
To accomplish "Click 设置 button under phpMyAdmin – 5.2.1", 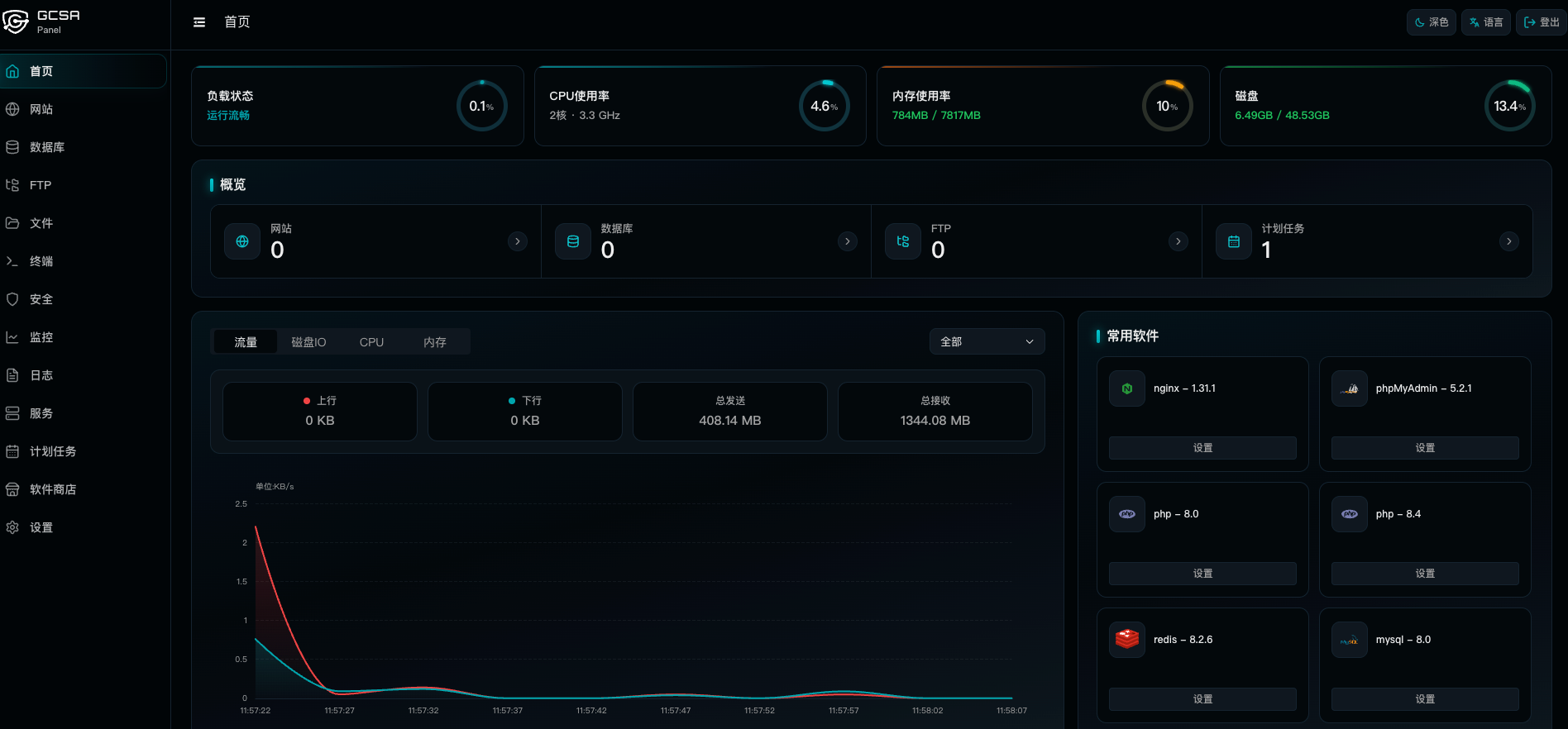I will tap(1425, 448).
